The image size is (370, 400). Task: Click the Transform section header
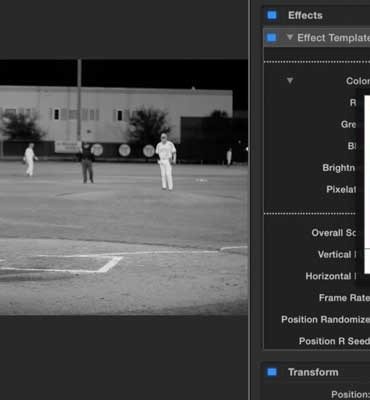tap(313, 372)
